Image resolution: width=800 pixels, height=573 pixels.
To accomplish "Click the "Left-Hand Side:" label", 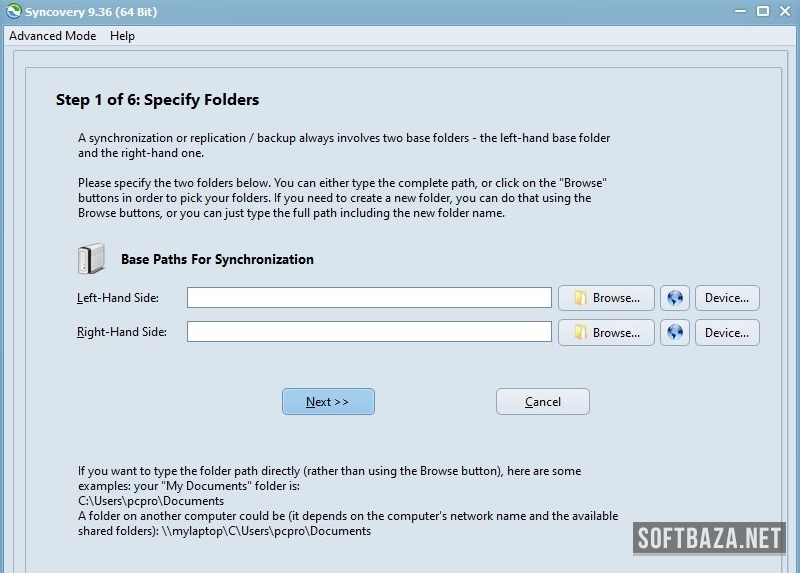I will tap(118, 298).
